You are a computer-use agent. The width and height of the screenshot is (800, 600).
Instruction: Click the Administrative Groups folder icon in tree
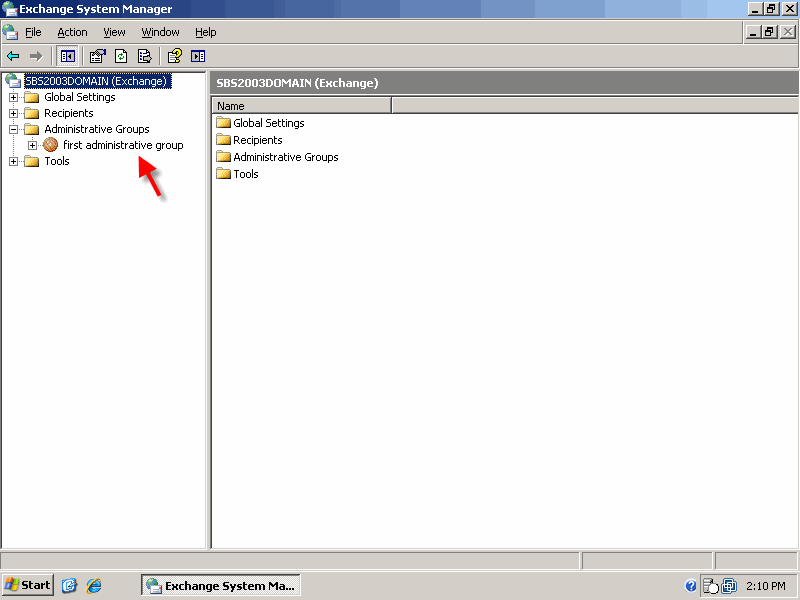coord(32,129)
